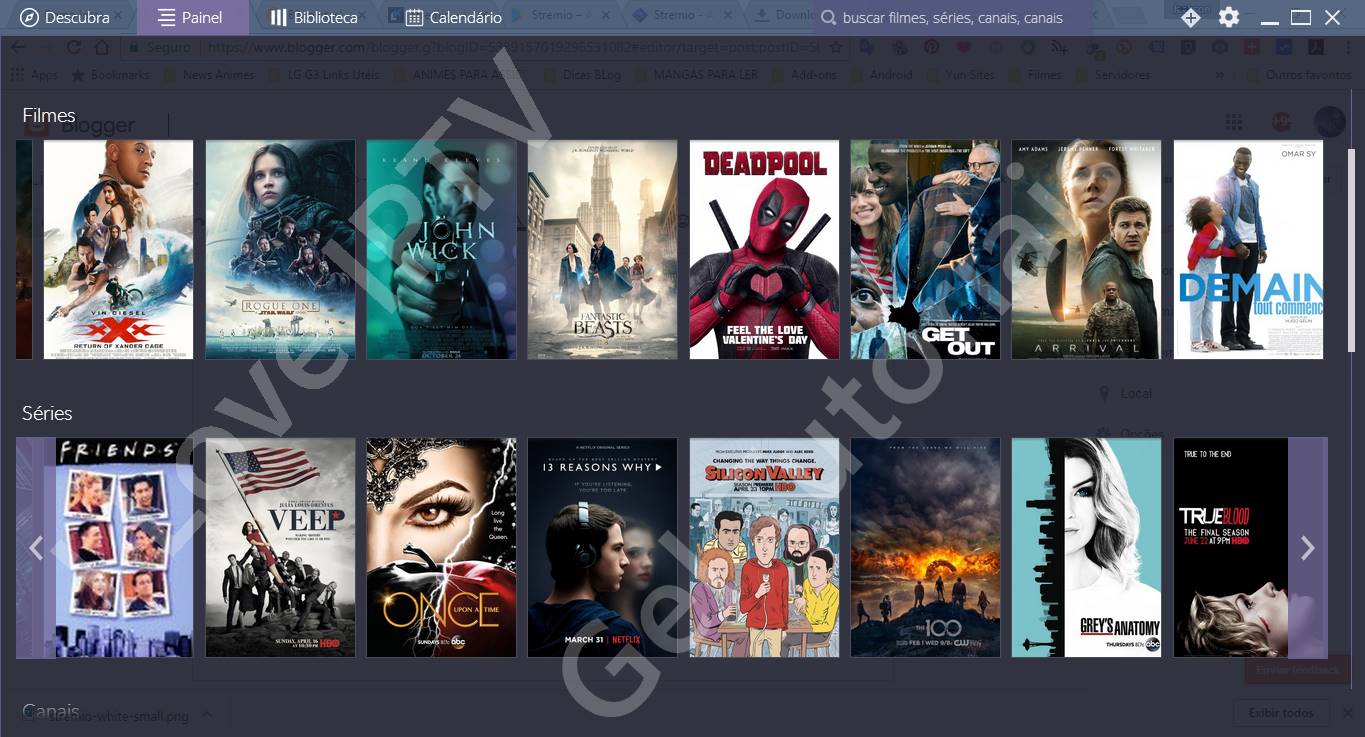
Task: Open the John Wick movie poster
Action: pos(441,249)
